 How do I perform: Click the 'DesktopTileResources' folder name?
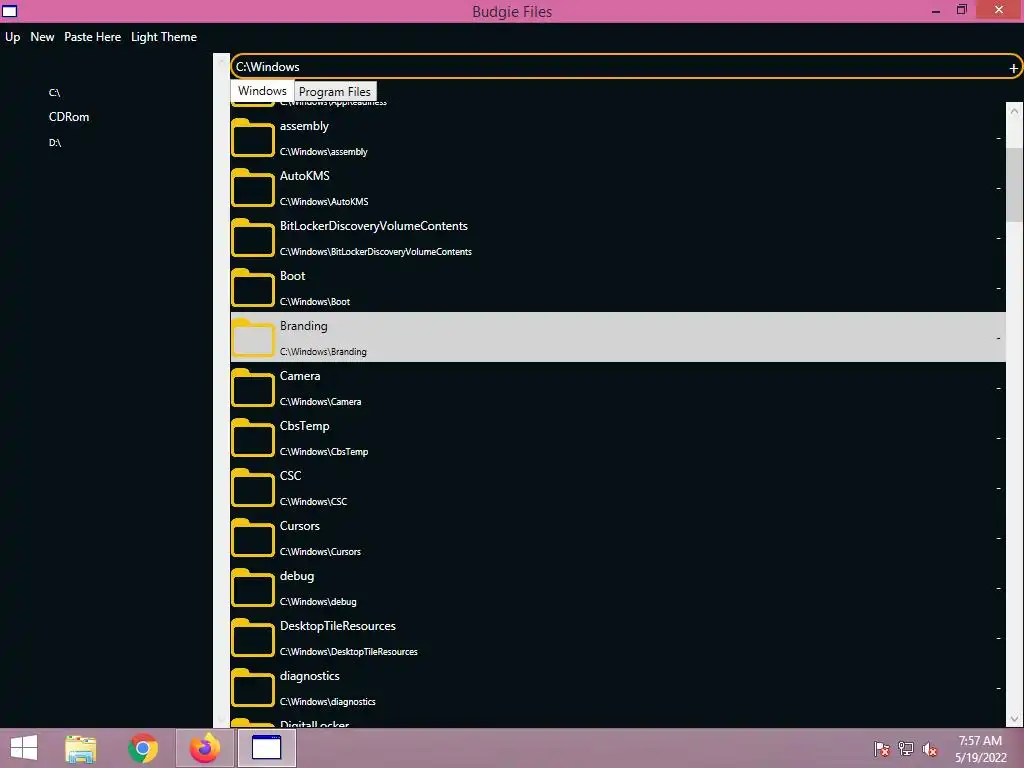pos(338,626)
